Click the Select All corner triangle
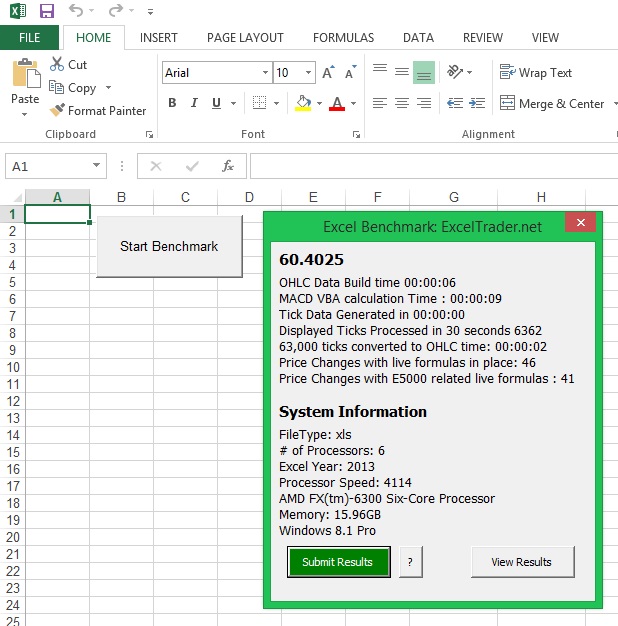 (x=17, y=198)
